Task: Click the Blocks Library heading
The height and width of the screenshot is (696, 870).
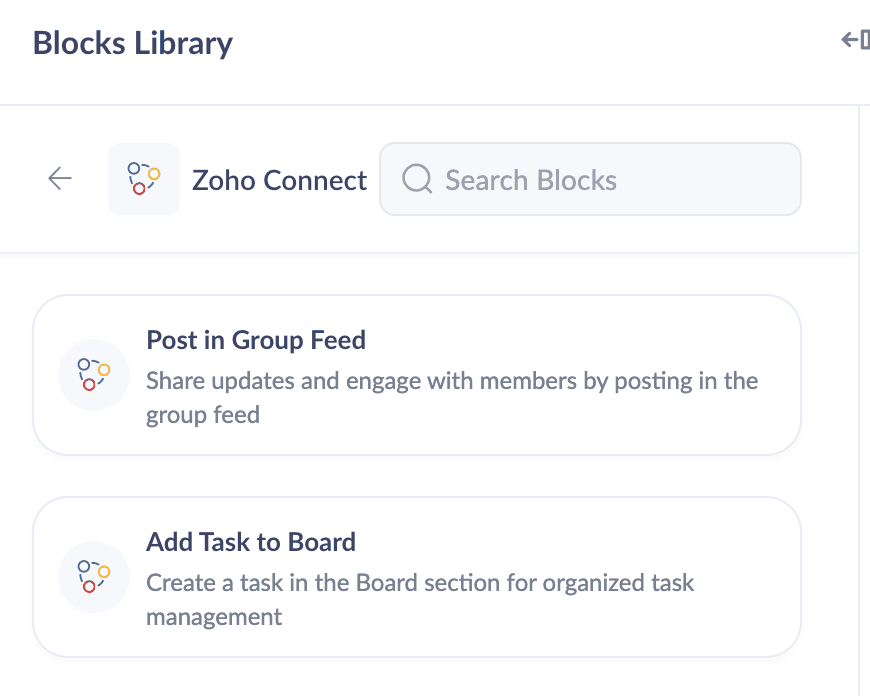Action: click(x=132, y=43)
